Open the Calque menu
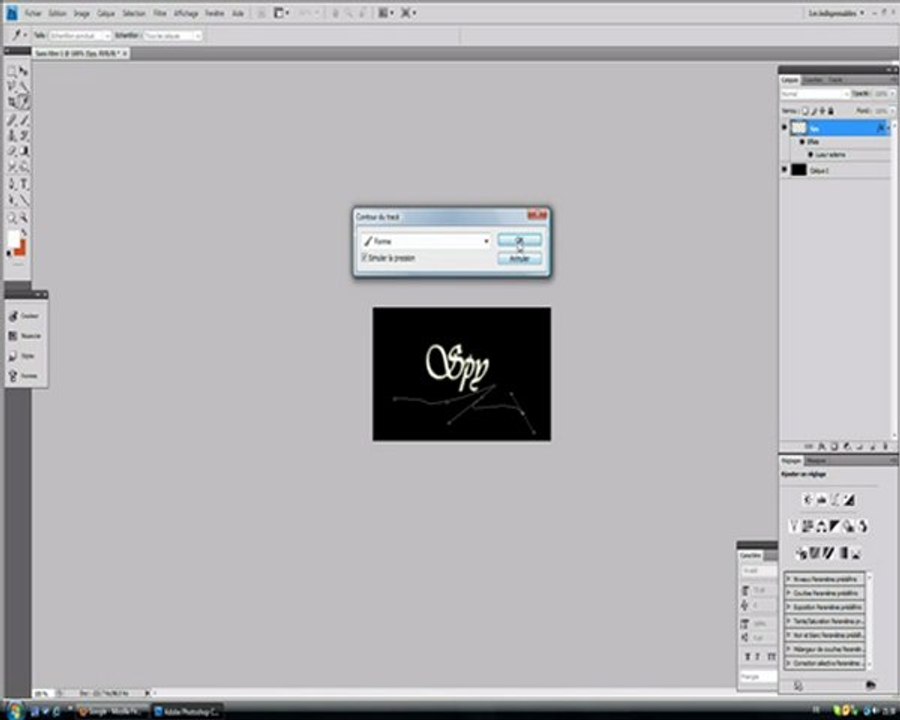The height and width of the screenshot is (720, 900). click(106, 13)
